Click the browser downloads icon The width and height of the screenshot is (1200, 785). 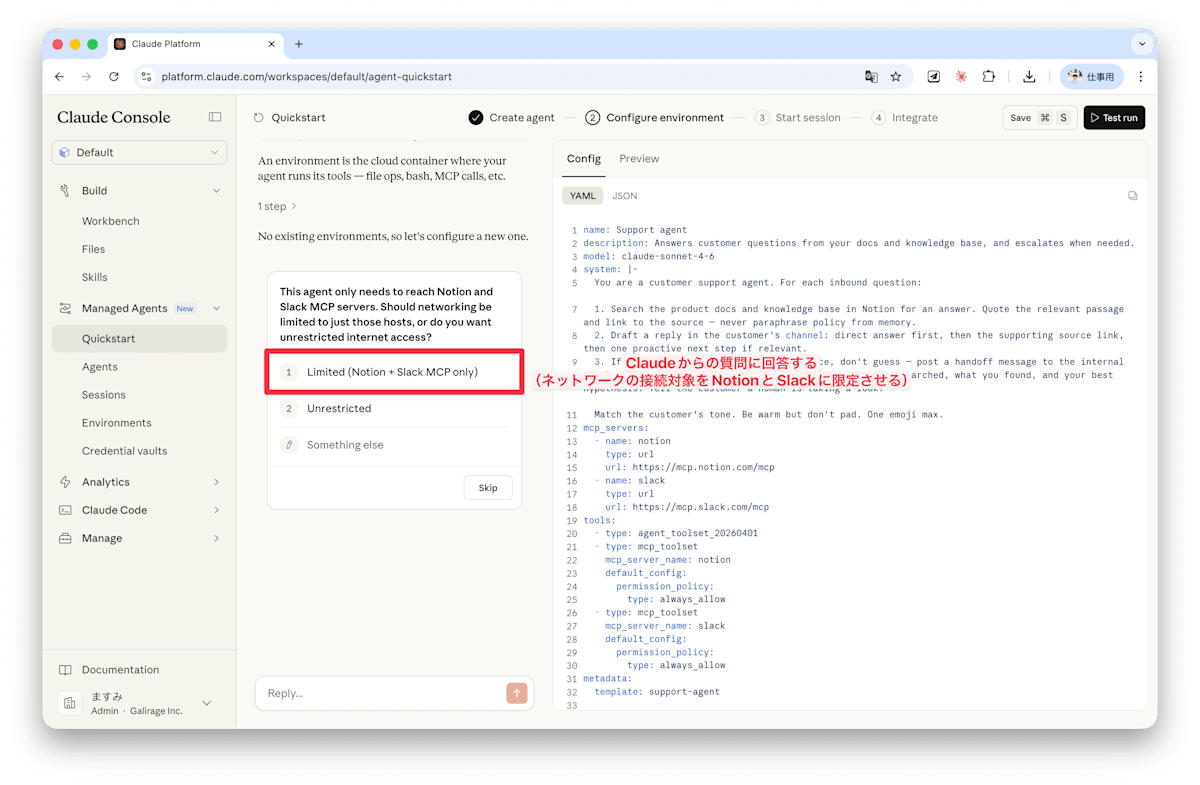pyautogui.click(x=1029, y=76)
